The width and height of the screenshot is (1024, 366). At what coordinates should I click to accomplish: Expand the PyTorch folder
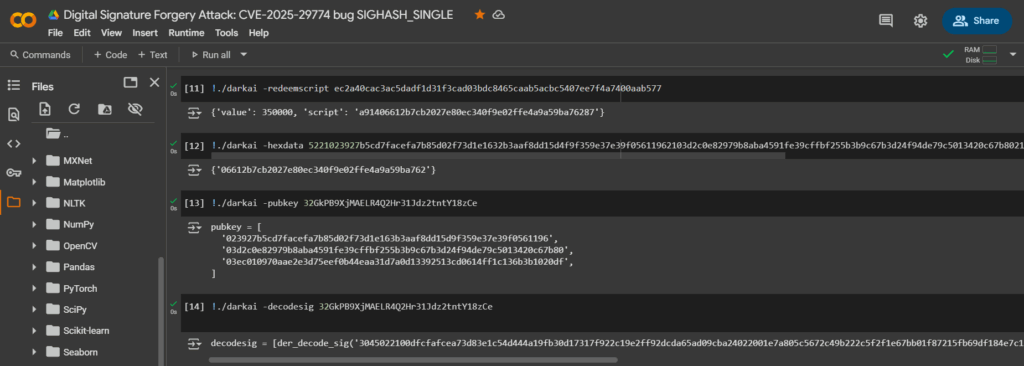click(34, 288)
